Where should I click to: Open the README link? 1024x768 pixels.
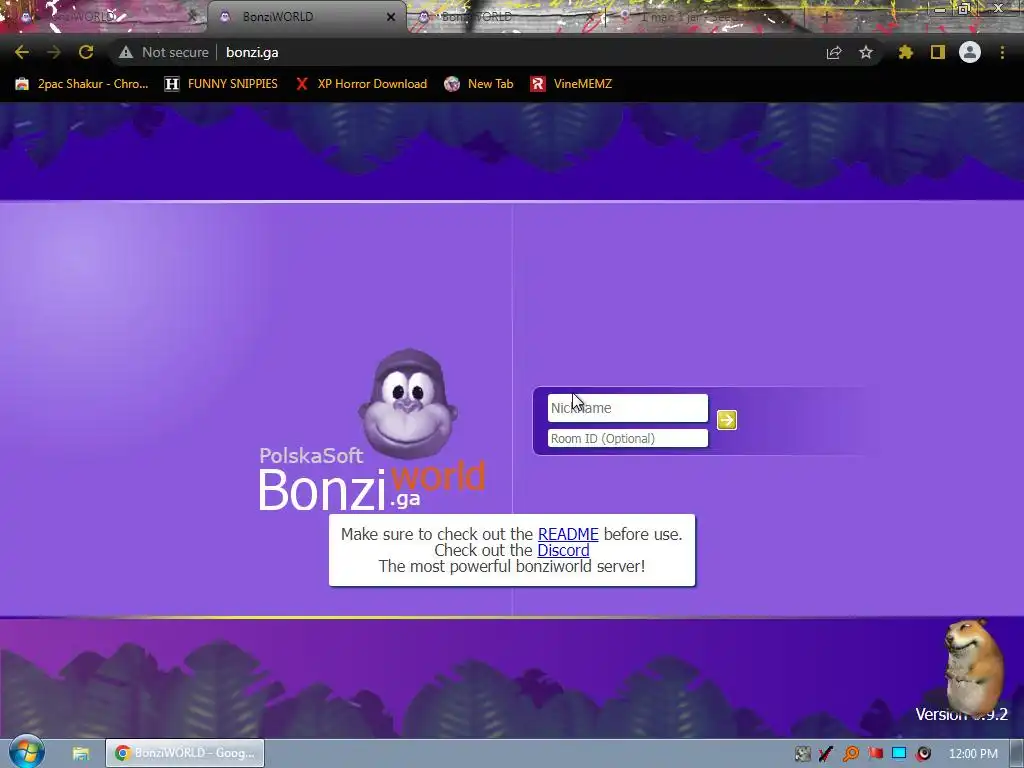click(x=568, y=534)
